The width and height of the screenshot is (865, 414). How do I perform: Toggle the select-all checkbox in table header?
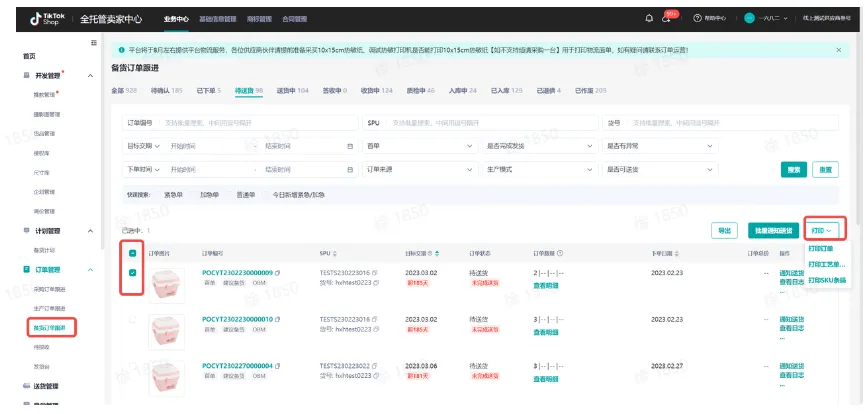133,253
